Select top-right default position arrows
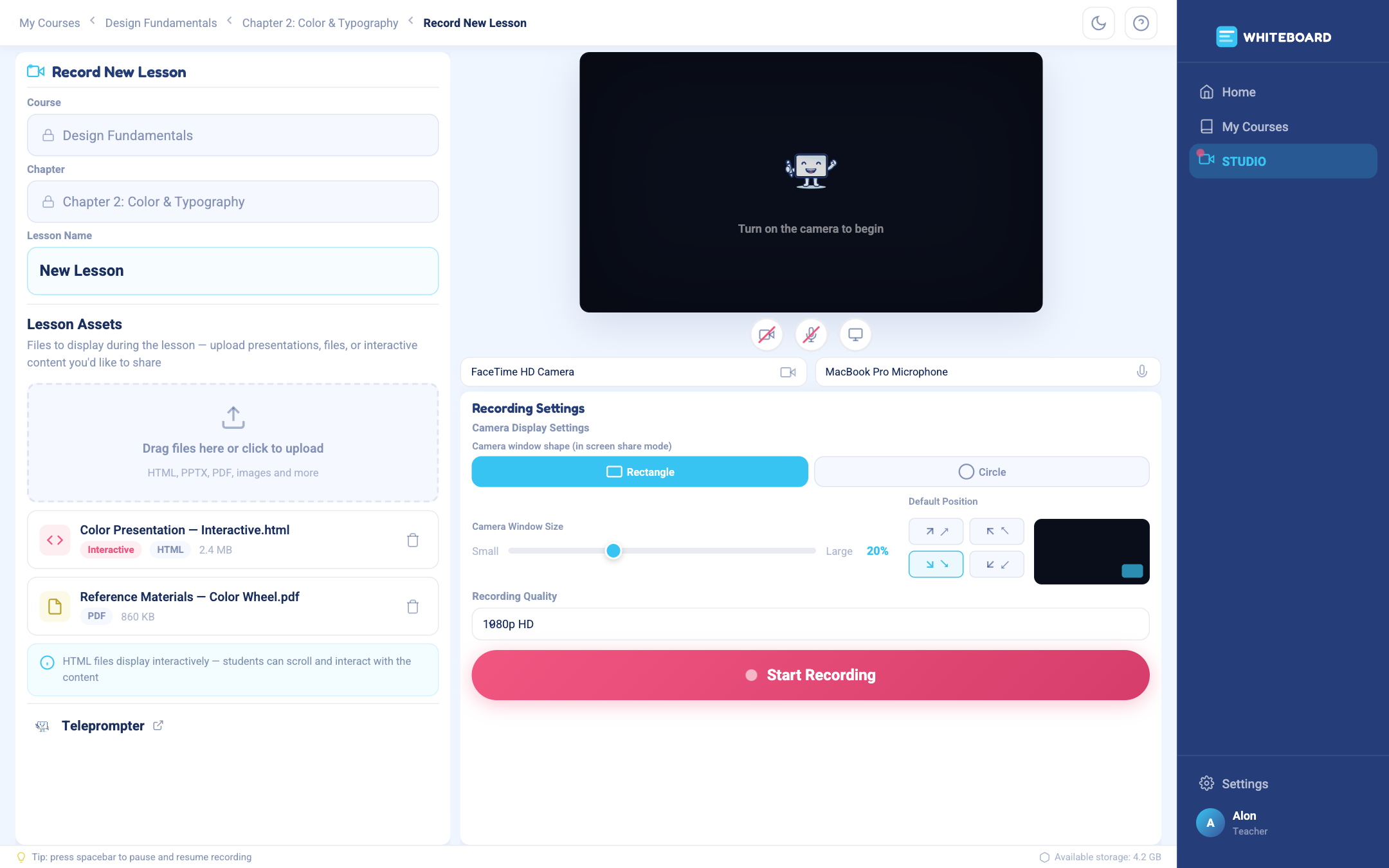1389x868 pixels. pyautogui.click(x=936, y=531)
